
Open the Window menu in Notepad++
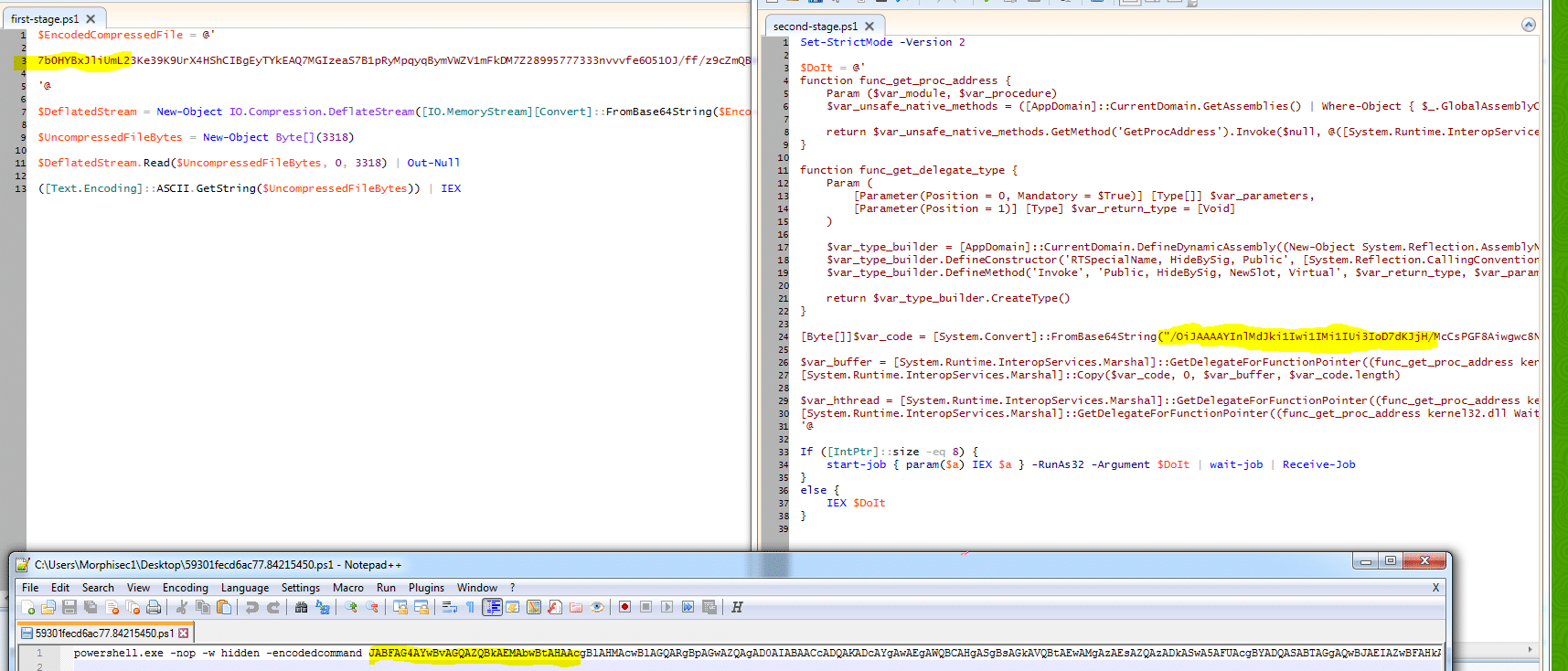pos(477,588)
